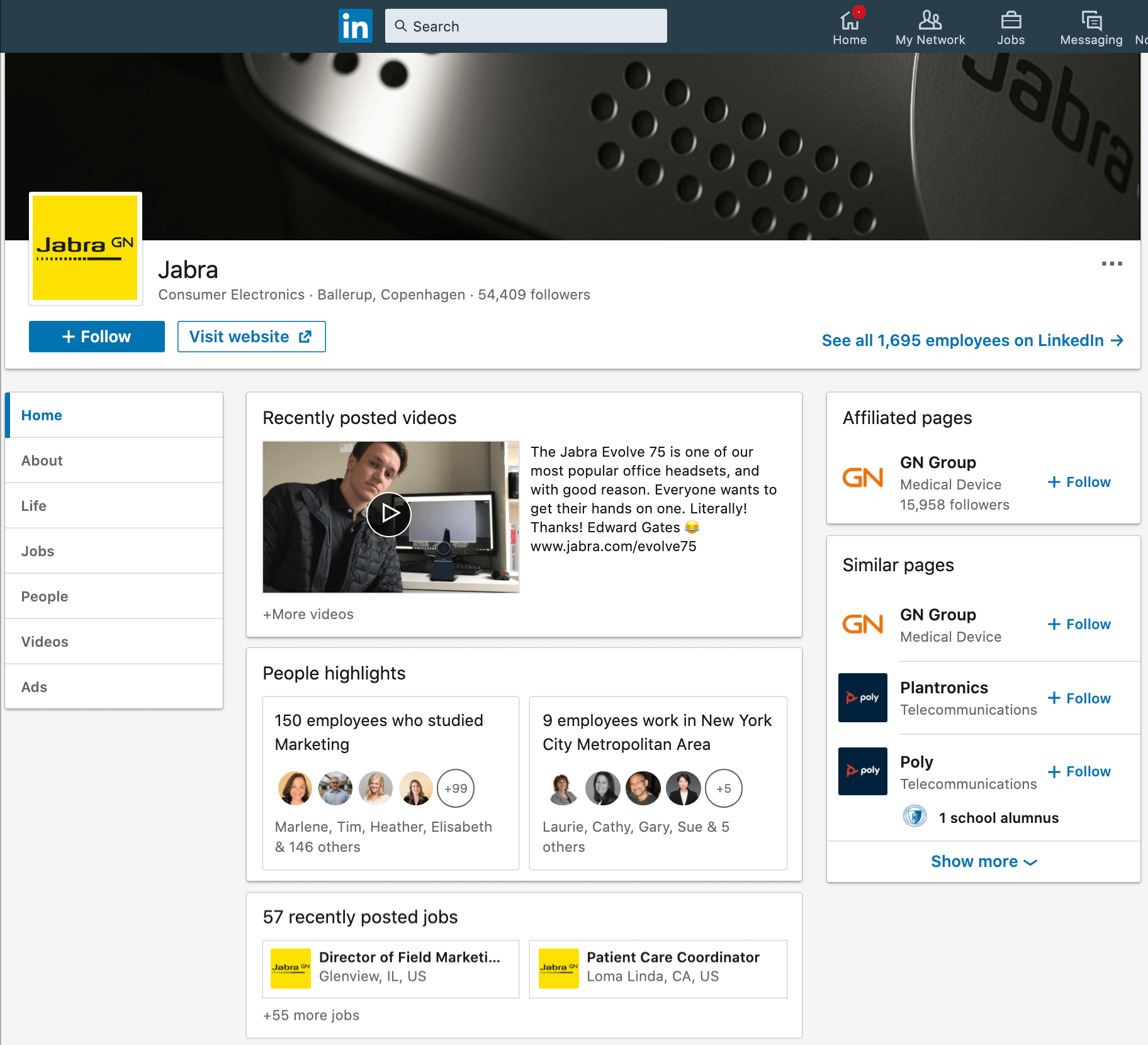Click the LinkedIn search field

point(526,26)
